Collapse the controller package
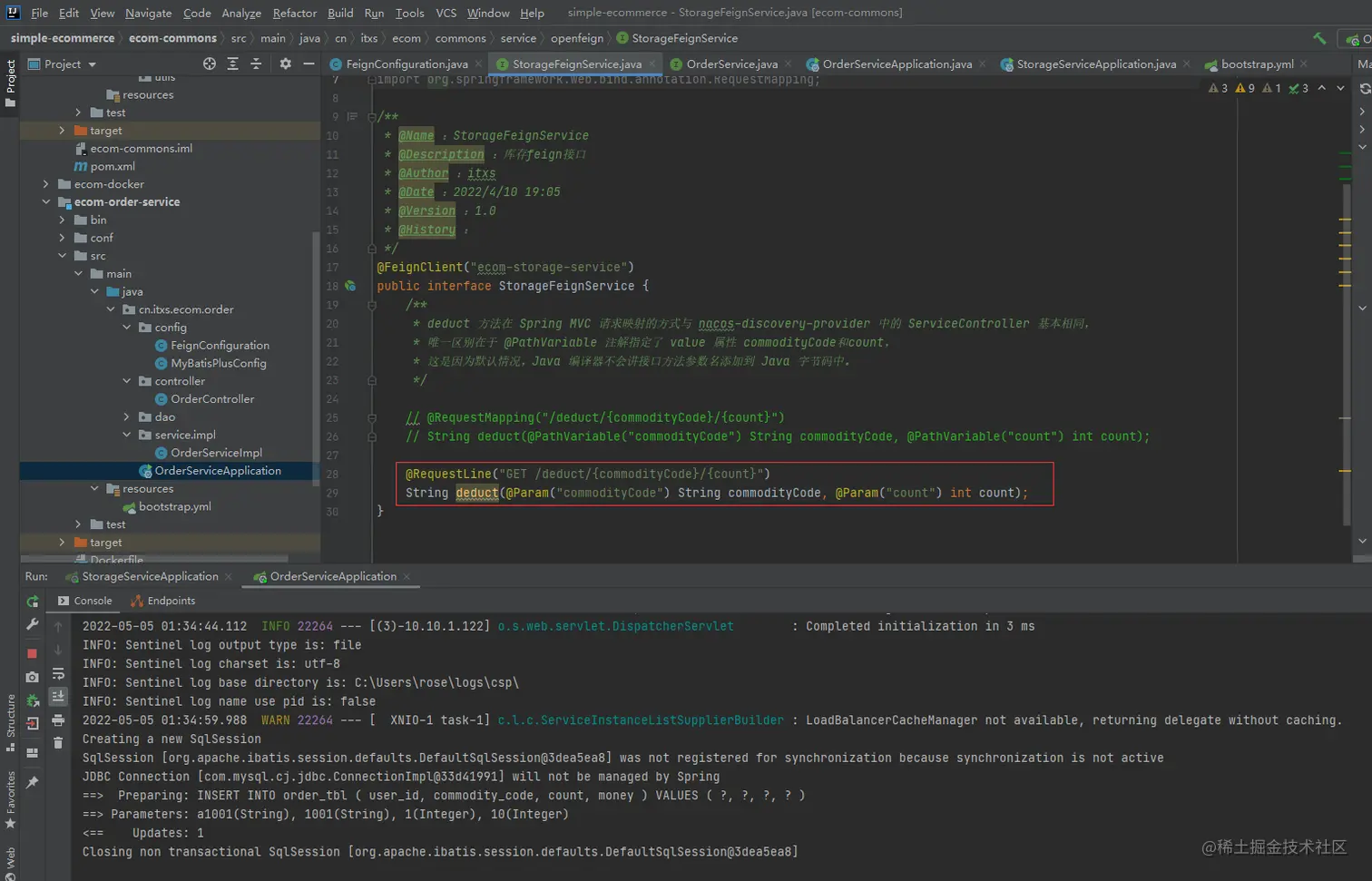The height and width of the screenshot is (881, 1372). tap(126, 381)
